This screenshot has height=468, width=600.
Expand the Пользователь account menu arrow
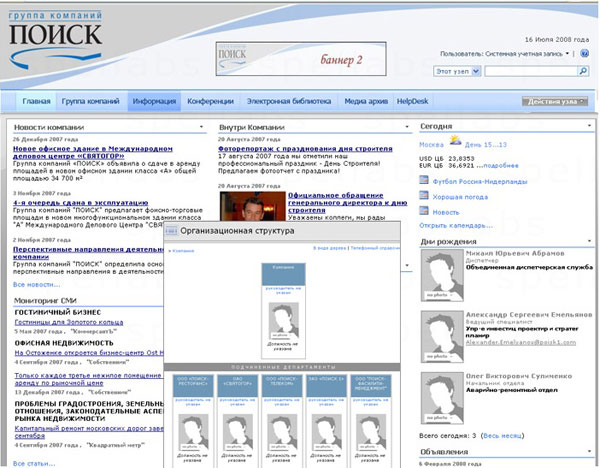pyautogui.click(x=567, y=54)
